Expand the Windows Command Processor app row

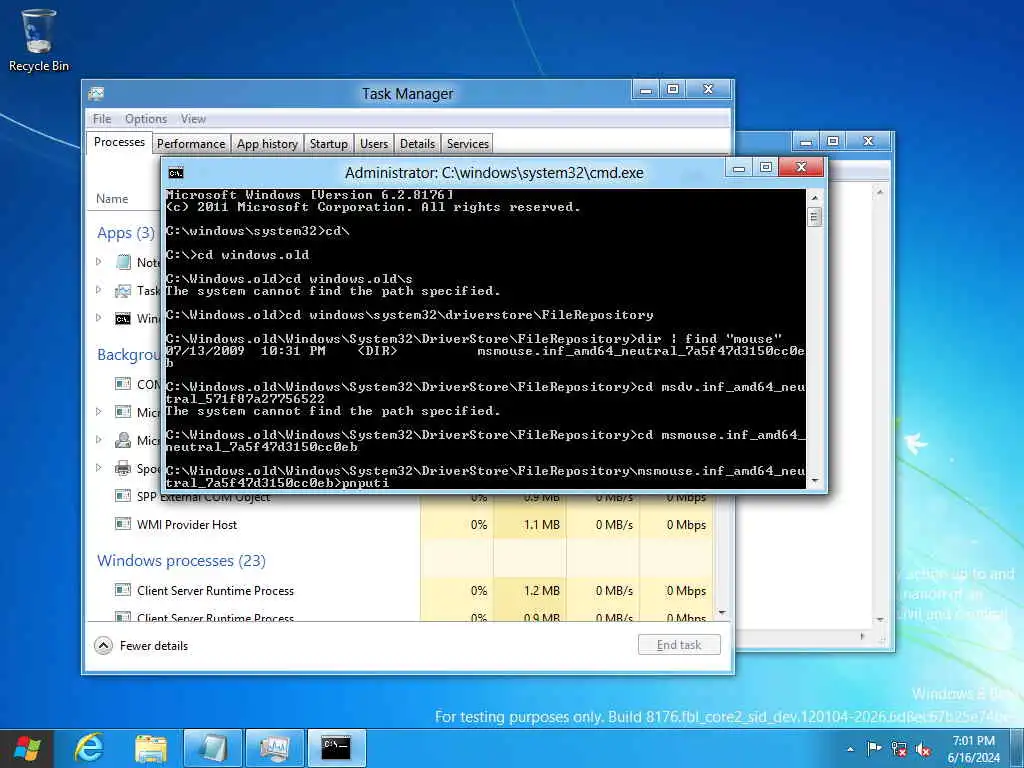pos(99,317)
